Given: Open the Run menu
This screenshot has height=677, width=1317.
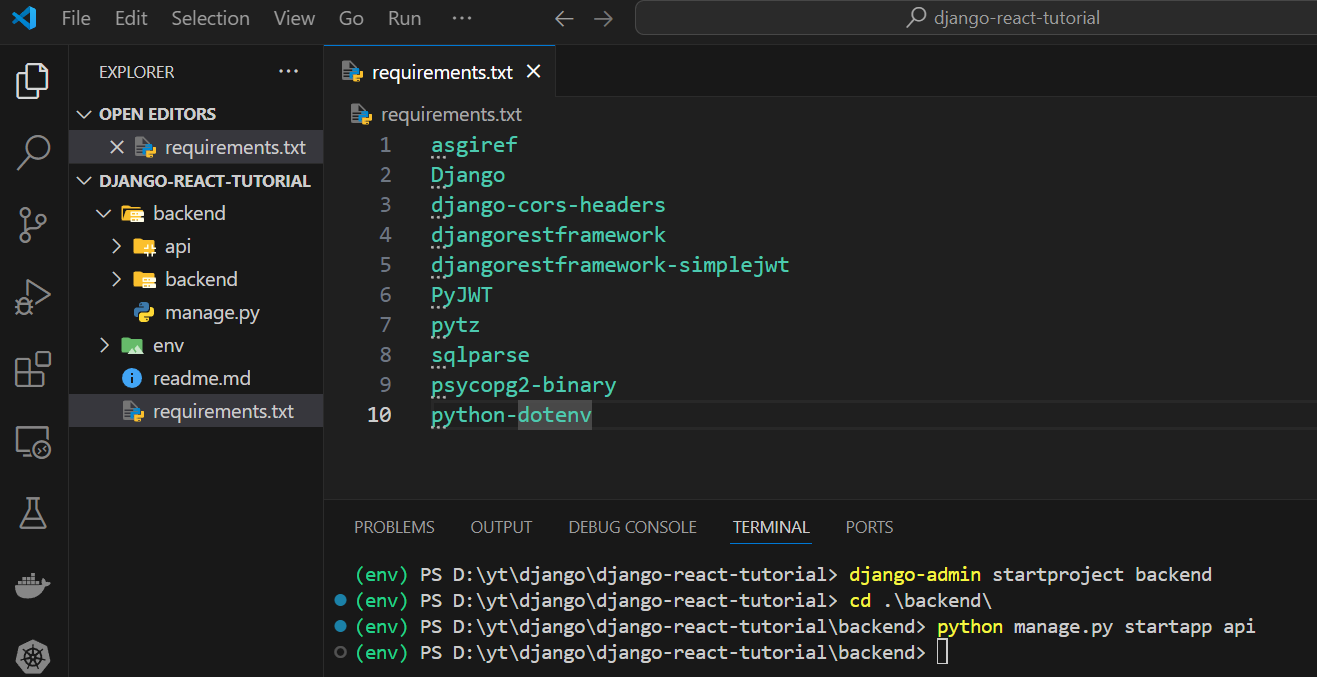Looking at the screenshot, I should [405, 19].
